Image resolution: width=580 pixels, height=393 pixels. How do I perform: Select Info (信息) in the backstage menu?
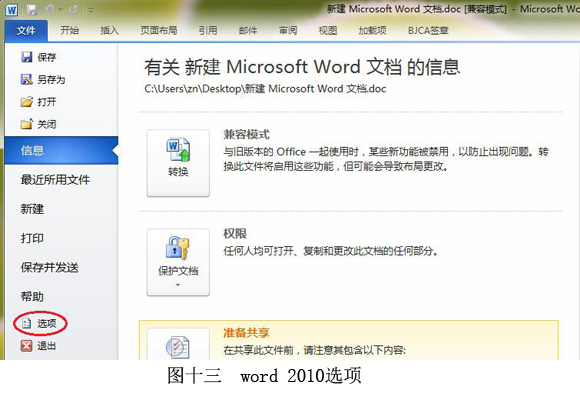pyautogui.click(x=61, y=150)
